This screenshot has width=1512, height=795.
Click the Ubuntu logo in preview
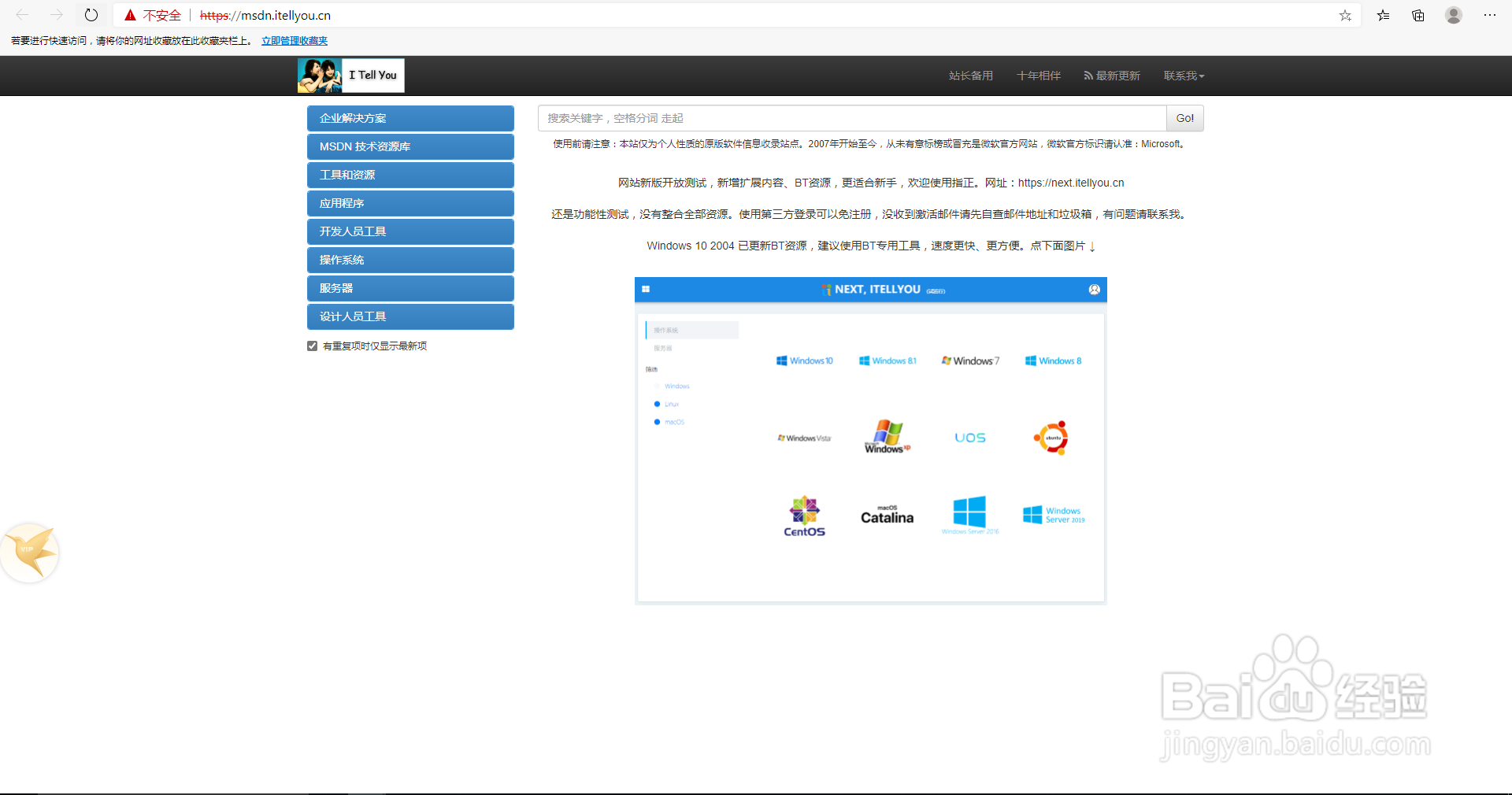coord(1052,438)
